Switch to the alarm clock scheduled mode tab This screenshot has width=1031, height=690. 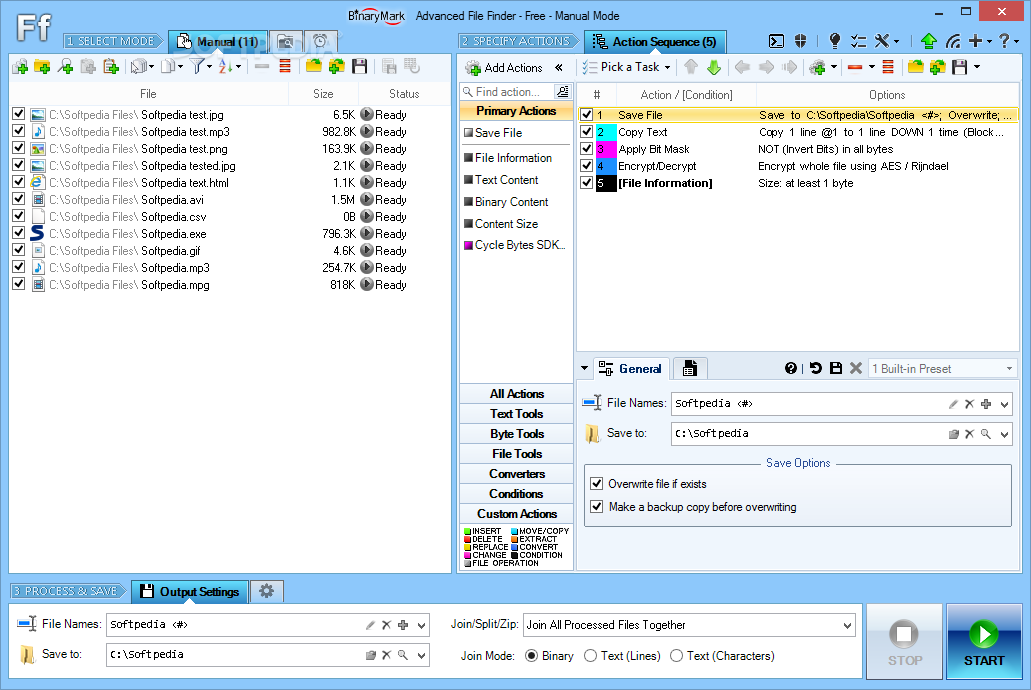pyautogui.click(x=320, y=41)
